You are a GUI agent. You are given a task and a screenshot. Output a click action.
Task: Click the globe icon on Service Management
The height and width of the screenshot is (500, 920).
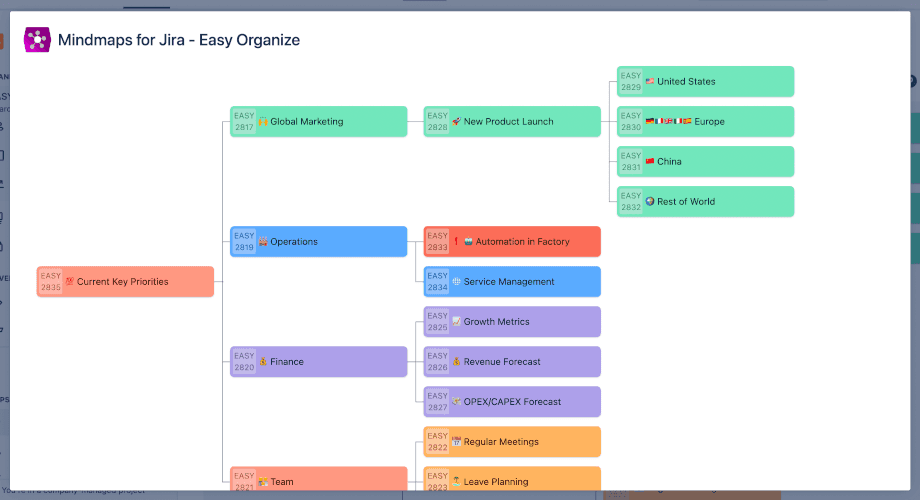(456, 282)
